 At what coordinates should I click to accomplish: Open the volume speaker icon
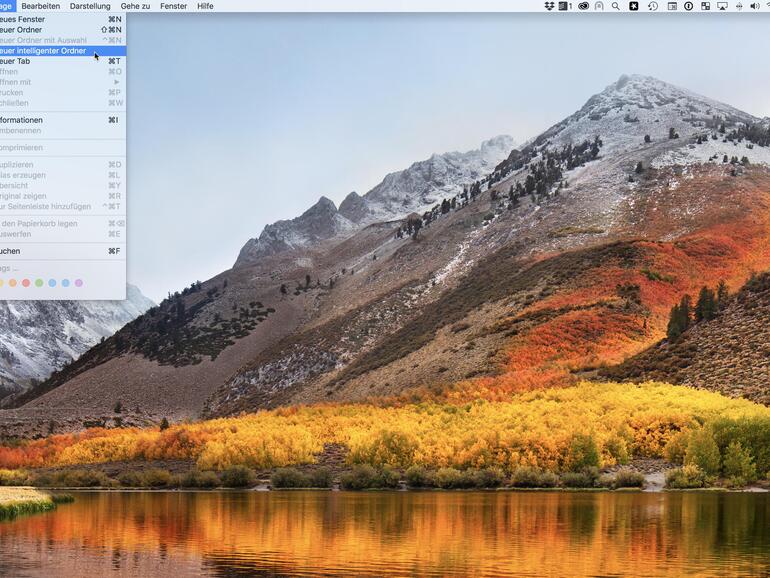click(755, 6)
